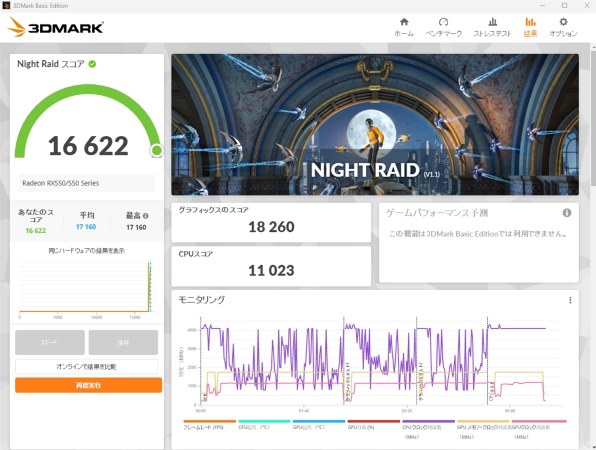Click the info icon beside 最高 score
Viewport: 596px width, 450px height.
point(146,215)
